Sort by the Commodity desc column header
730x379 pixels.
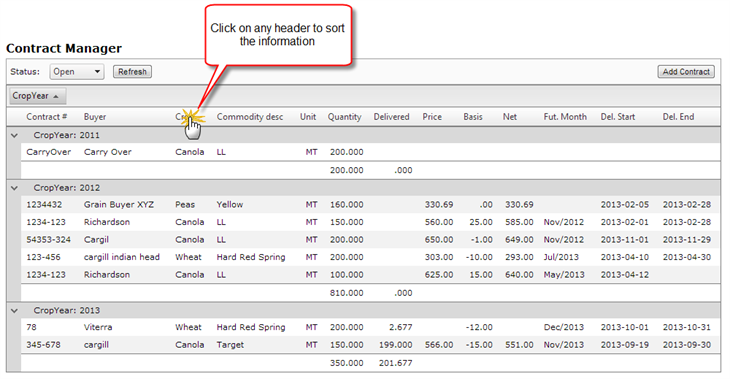pos(250,117)
